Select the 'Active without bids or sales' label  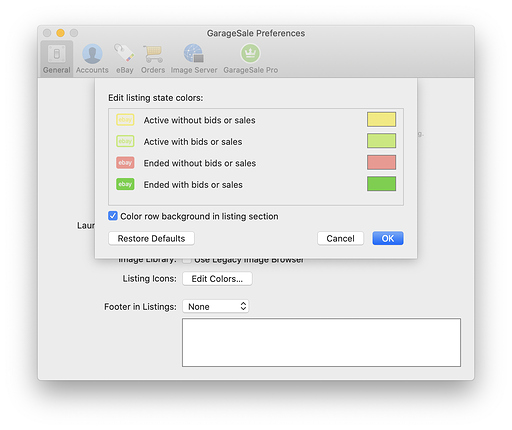(199, 120)
